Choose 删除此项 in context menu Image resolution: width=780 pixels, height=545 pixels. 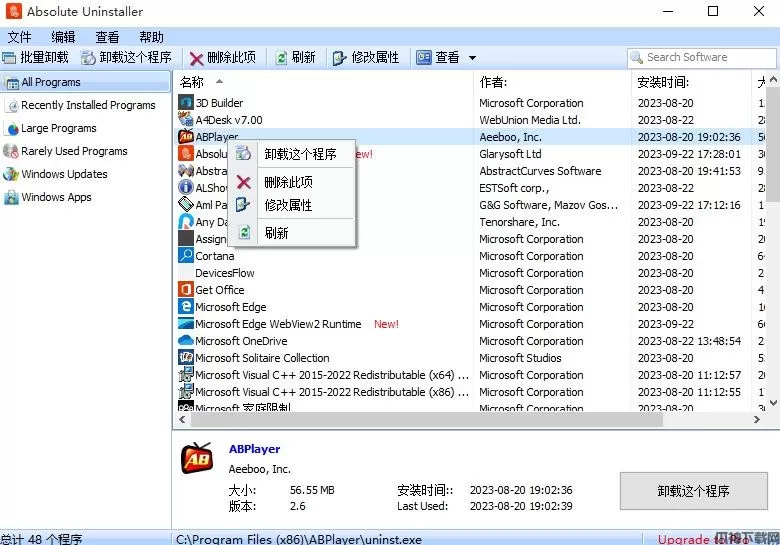pos(292,182)
